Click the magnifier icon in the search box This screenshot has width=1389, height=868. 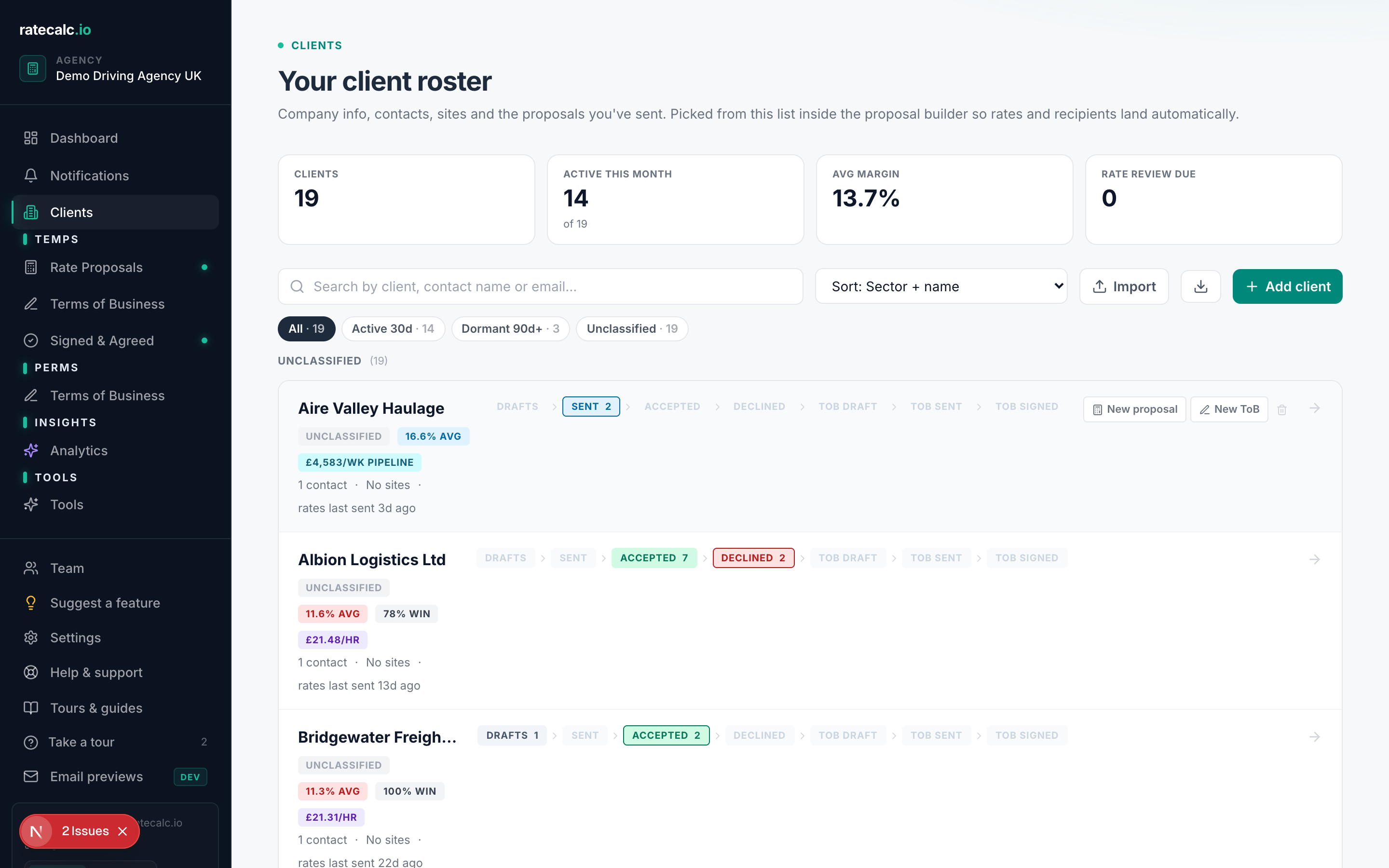[x=297, y=286]
